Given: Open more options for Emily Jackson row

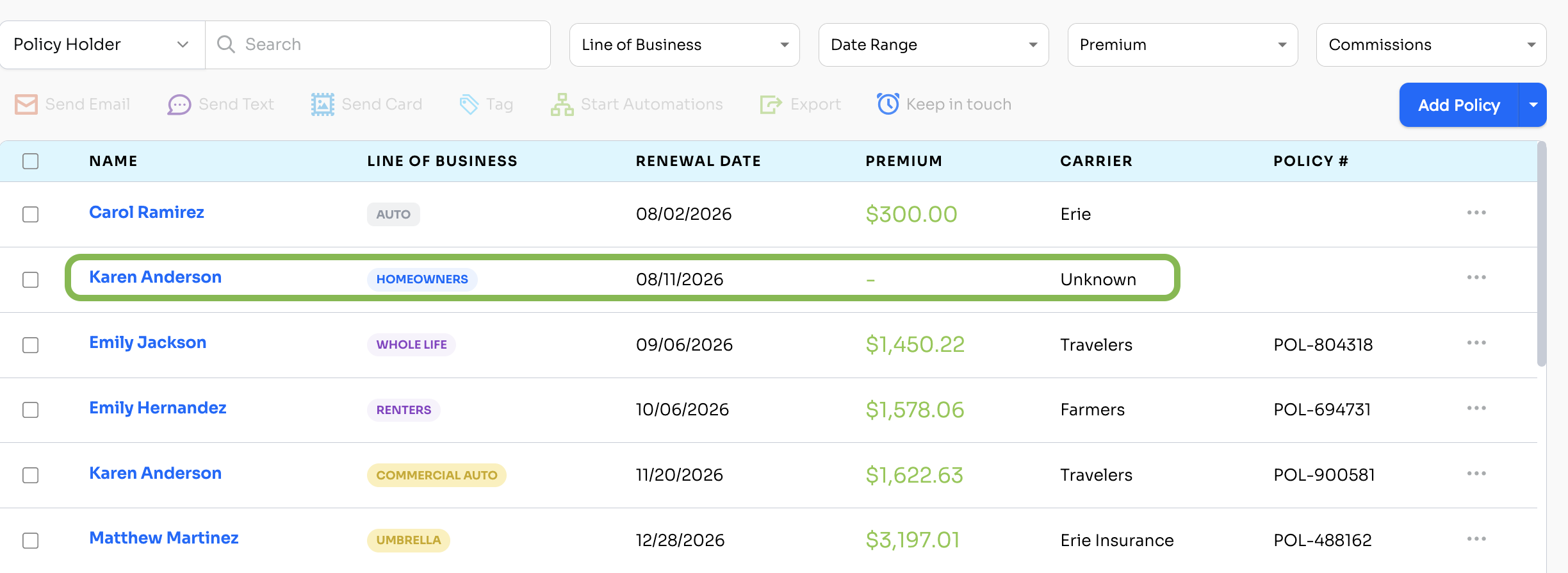Looking at the screenshot, I should [x=1476, y=343].
